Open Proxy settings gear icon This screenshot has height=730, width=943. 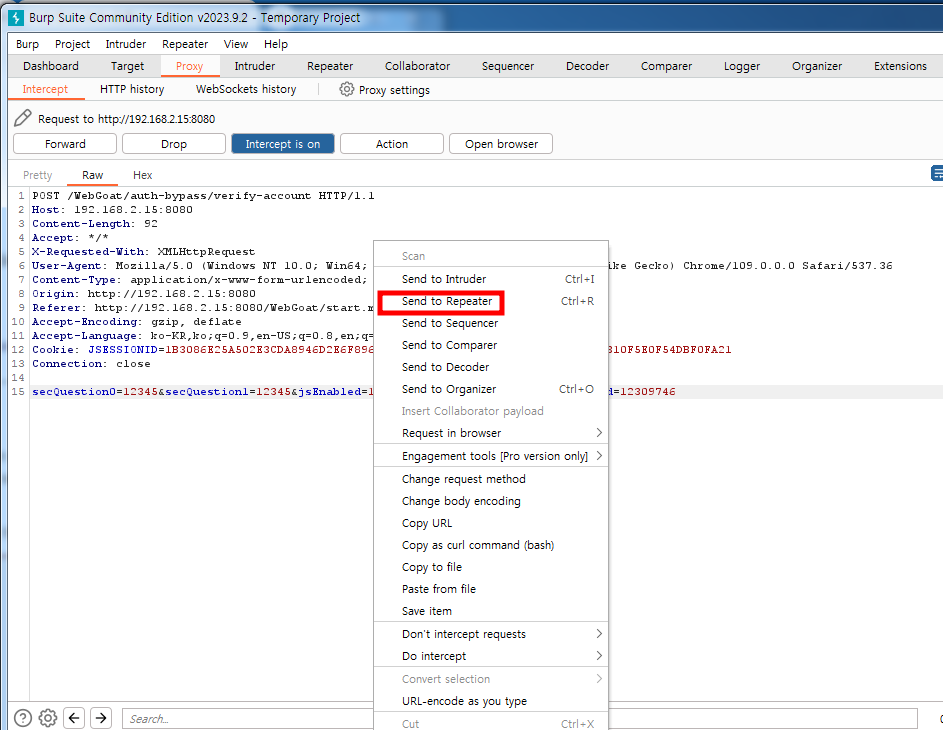(x=346, y=89)
